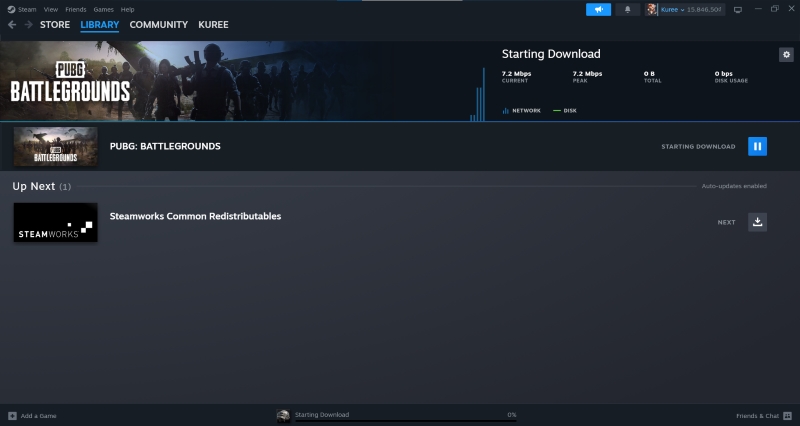Screen dimensions: 800x426
Task: Pause the PUBG download
Action: pyautogui.click(x=757, y=146)
